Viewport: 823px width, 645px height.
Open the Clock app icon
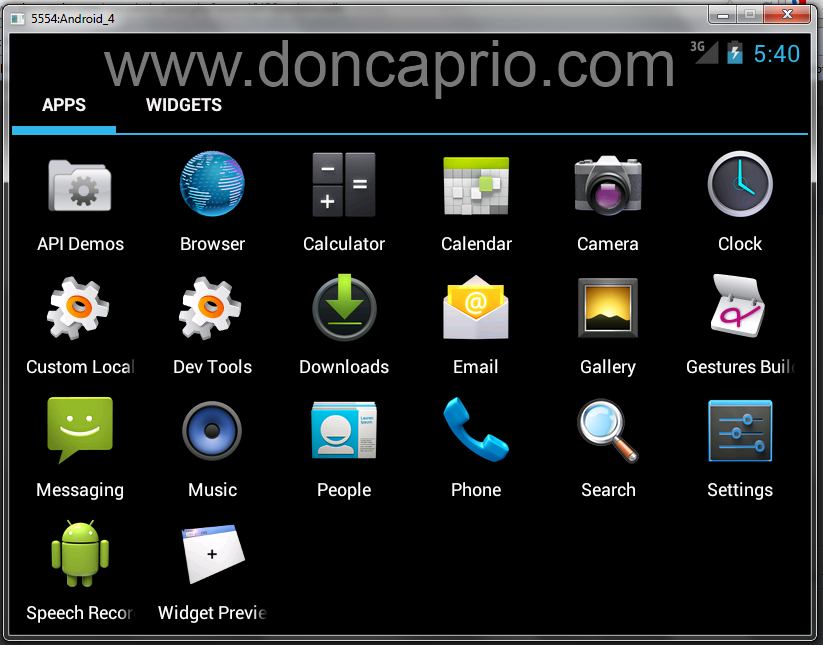coord(740,184)
